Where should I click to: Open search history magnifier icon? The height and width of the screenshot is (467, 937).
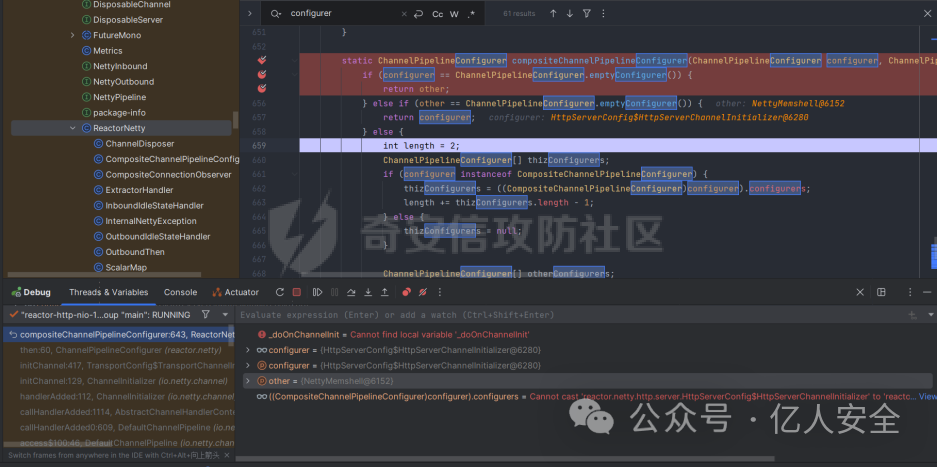point(275,14)
